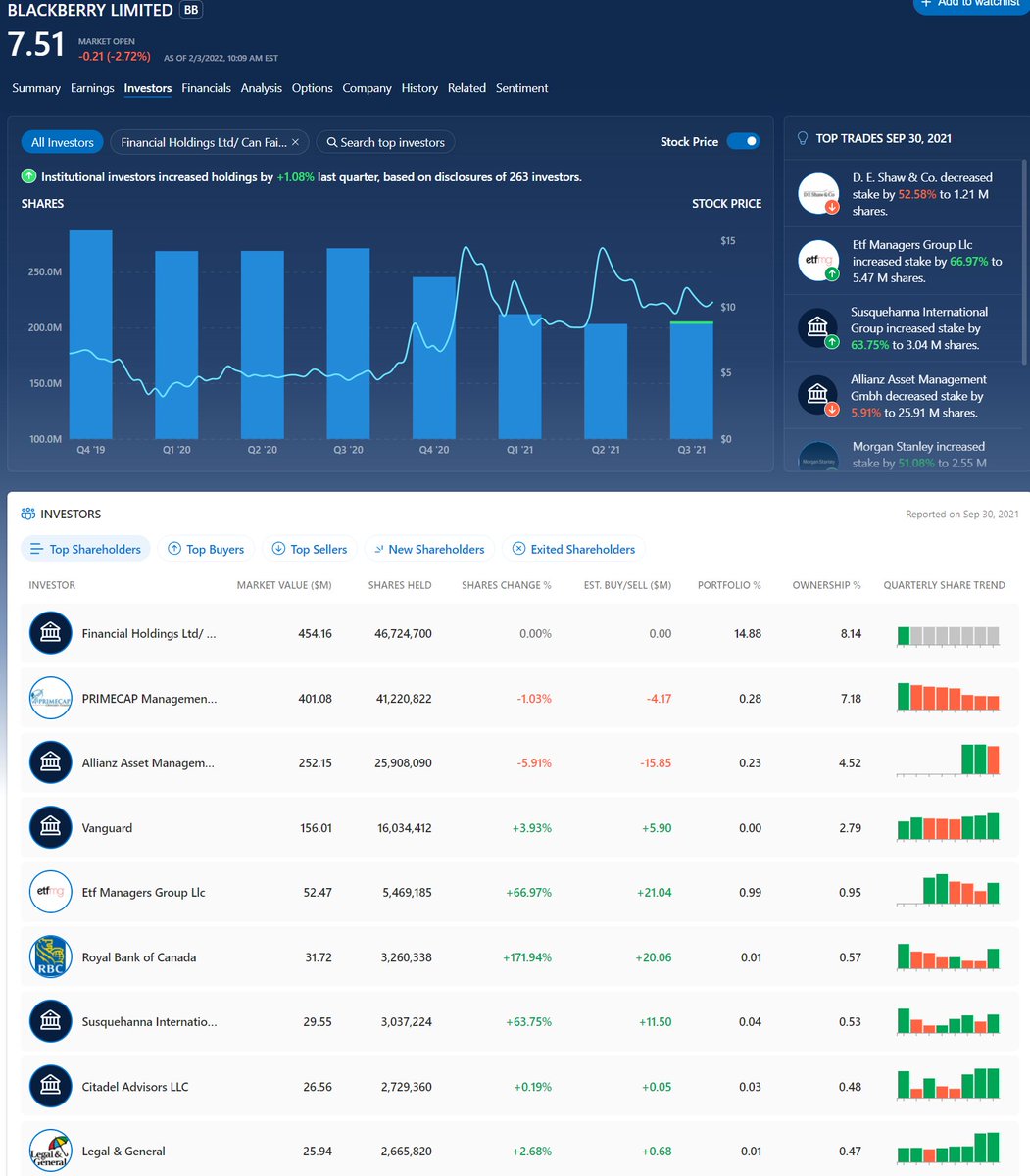Click the Q4 '19 shares bar

90,334
